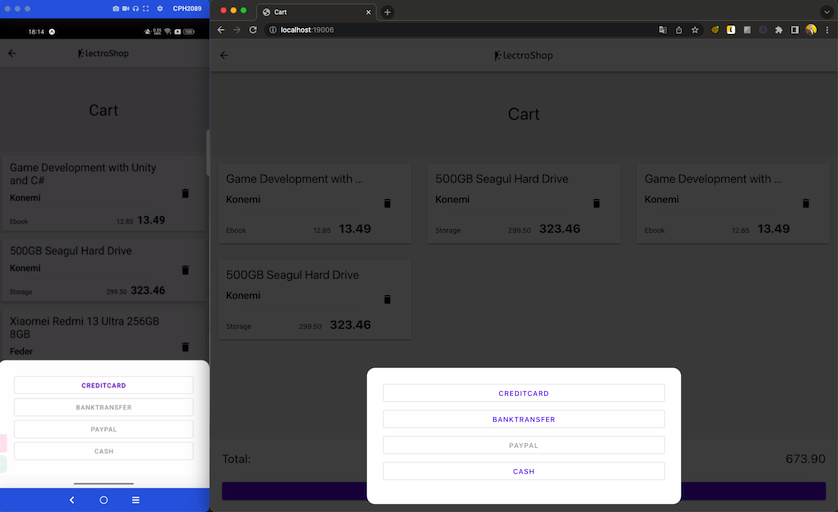This screenshot has height=512, width=838.
Task: Click the browser forward button
Action: [237, 30]
